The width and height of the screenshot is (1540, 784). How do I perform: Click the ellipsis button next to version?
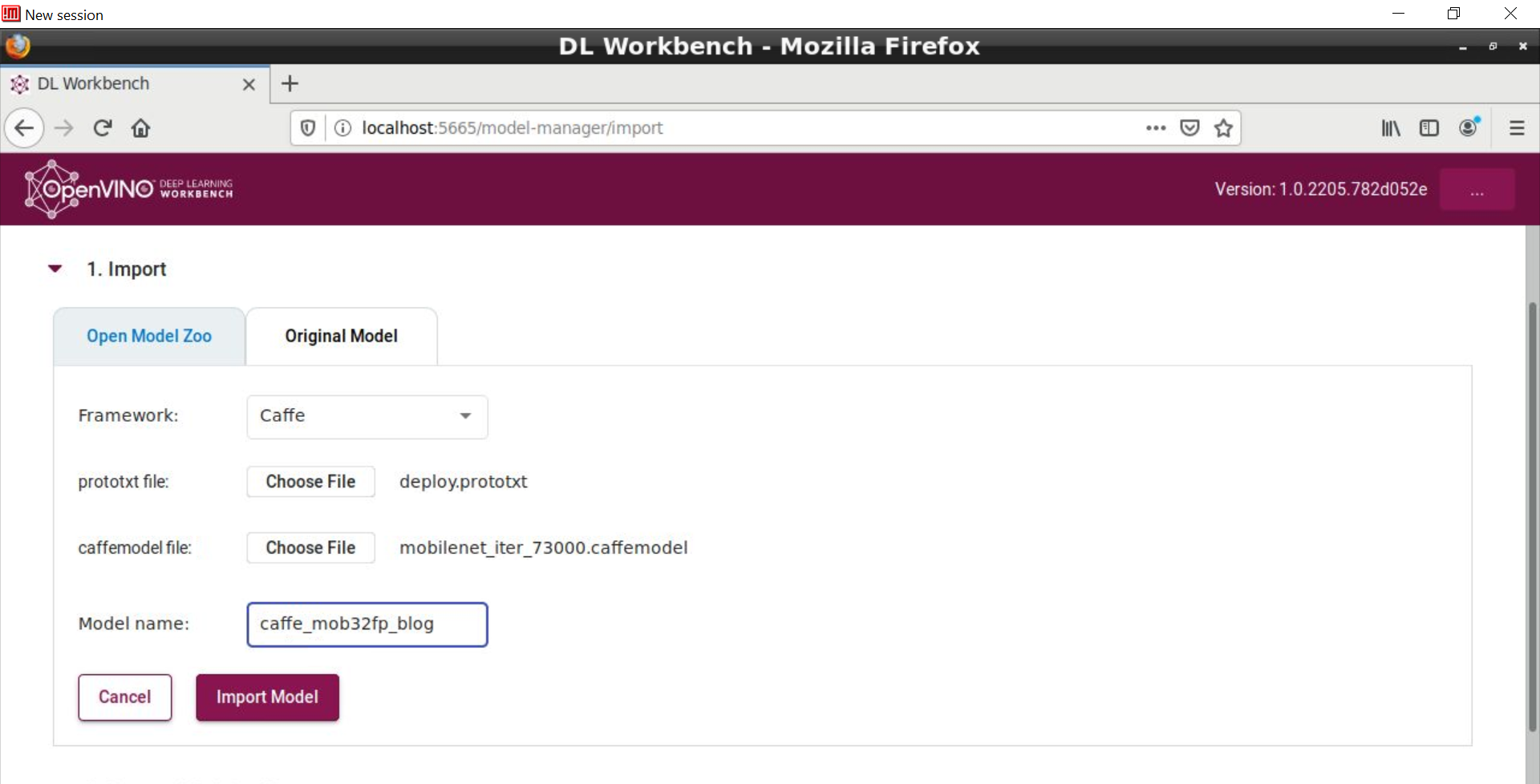[x=1477, y=189]
